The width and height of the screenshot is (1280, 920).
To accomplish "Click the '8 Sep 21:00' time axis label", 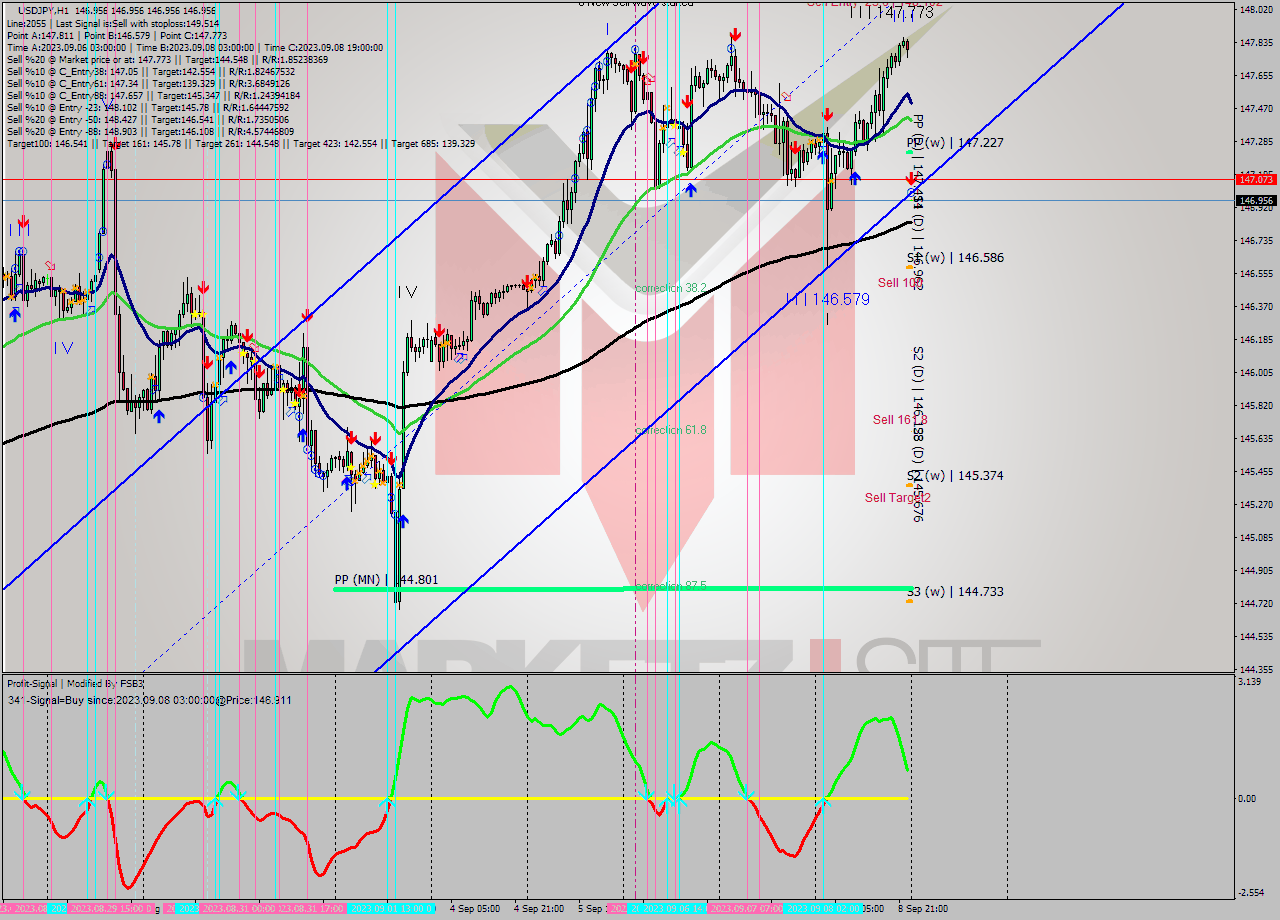I will 923,909.
